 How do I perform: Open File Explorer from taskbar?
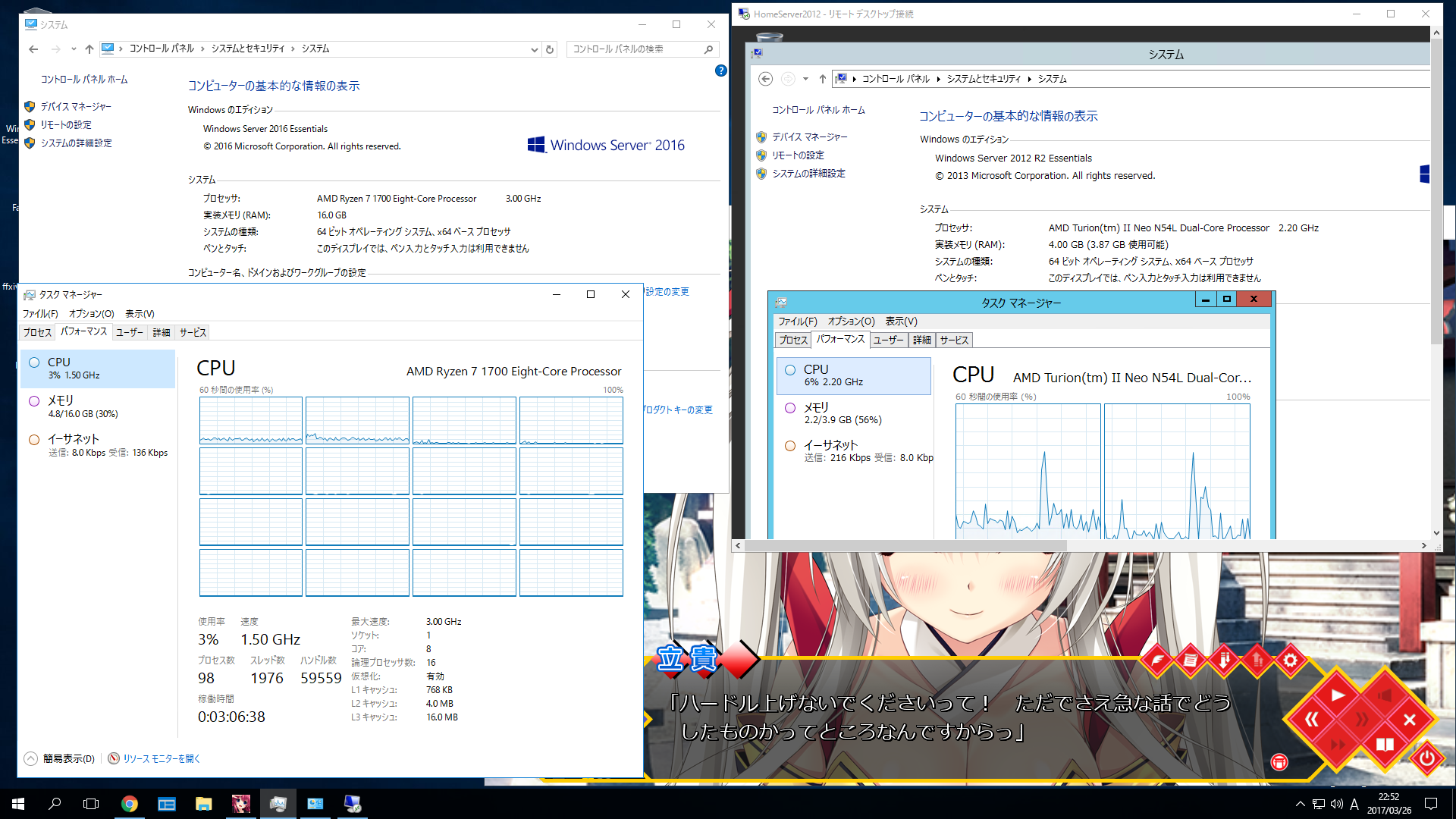203,804
